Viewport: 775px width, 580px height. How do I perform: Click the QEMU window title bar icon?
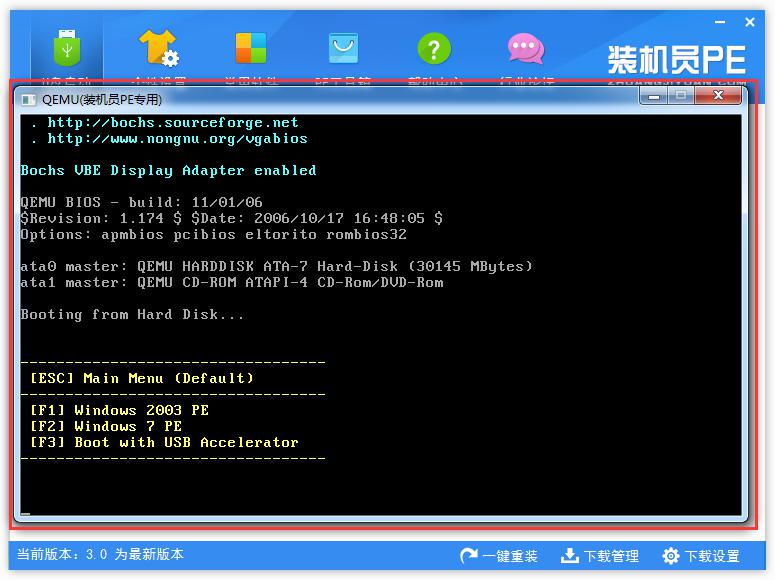coord(26,99)
